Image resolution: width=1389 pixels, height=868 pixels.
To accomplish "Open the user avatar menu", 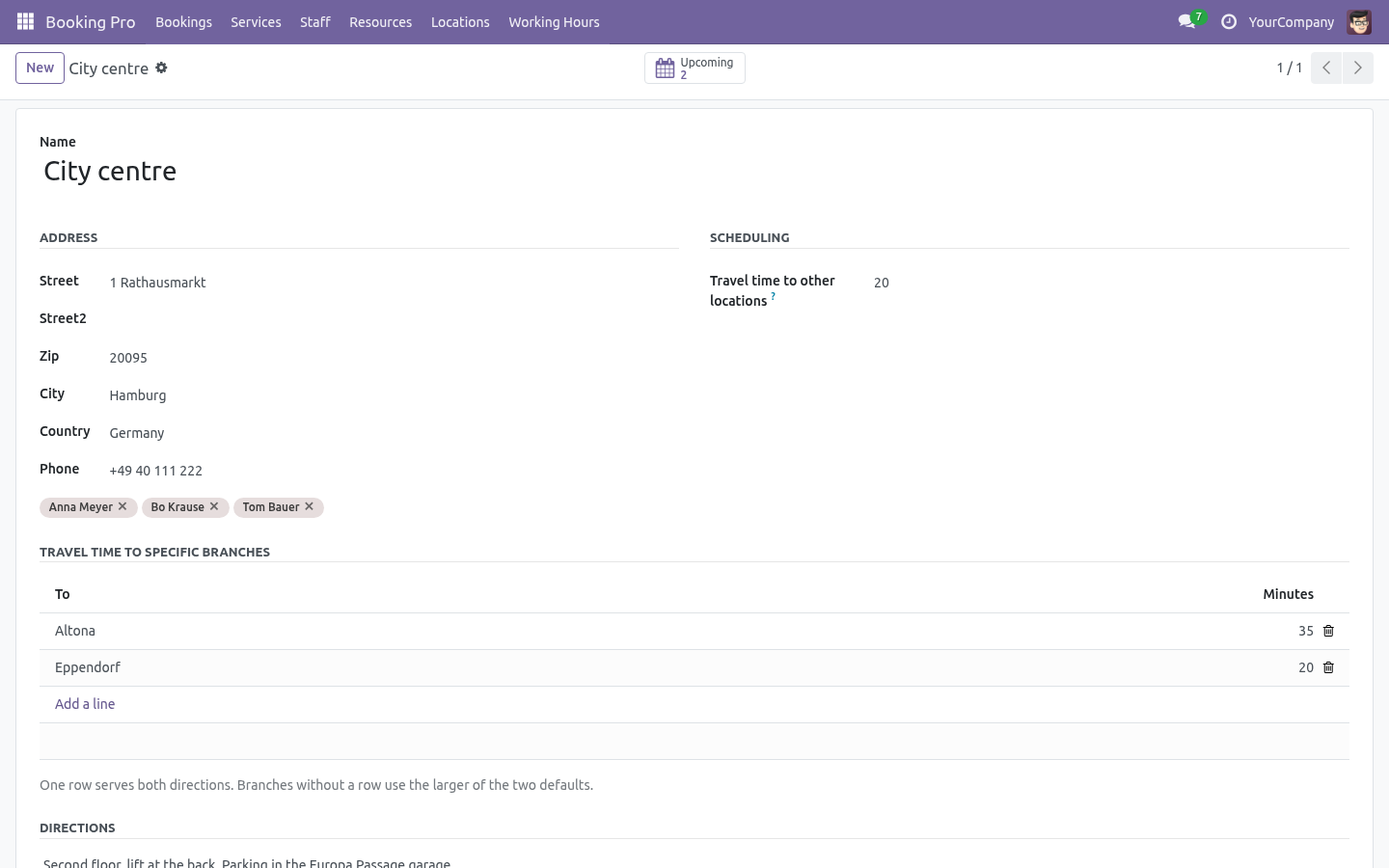I will click(1359, 21).
